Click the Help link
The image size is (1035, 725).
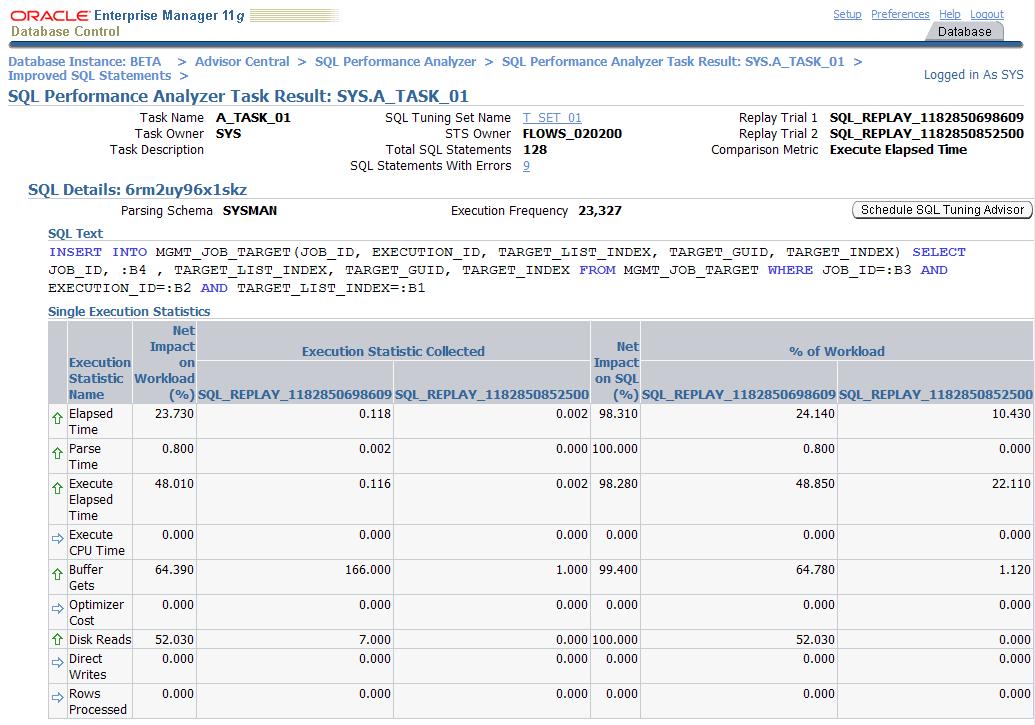[x=949, y=15]
